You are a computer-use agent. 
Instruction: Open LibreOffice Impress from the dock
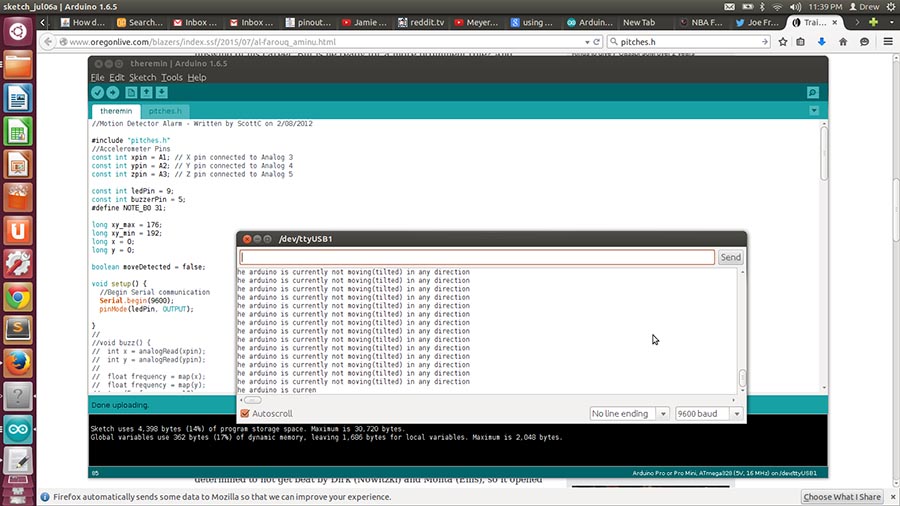click(18, 165)
